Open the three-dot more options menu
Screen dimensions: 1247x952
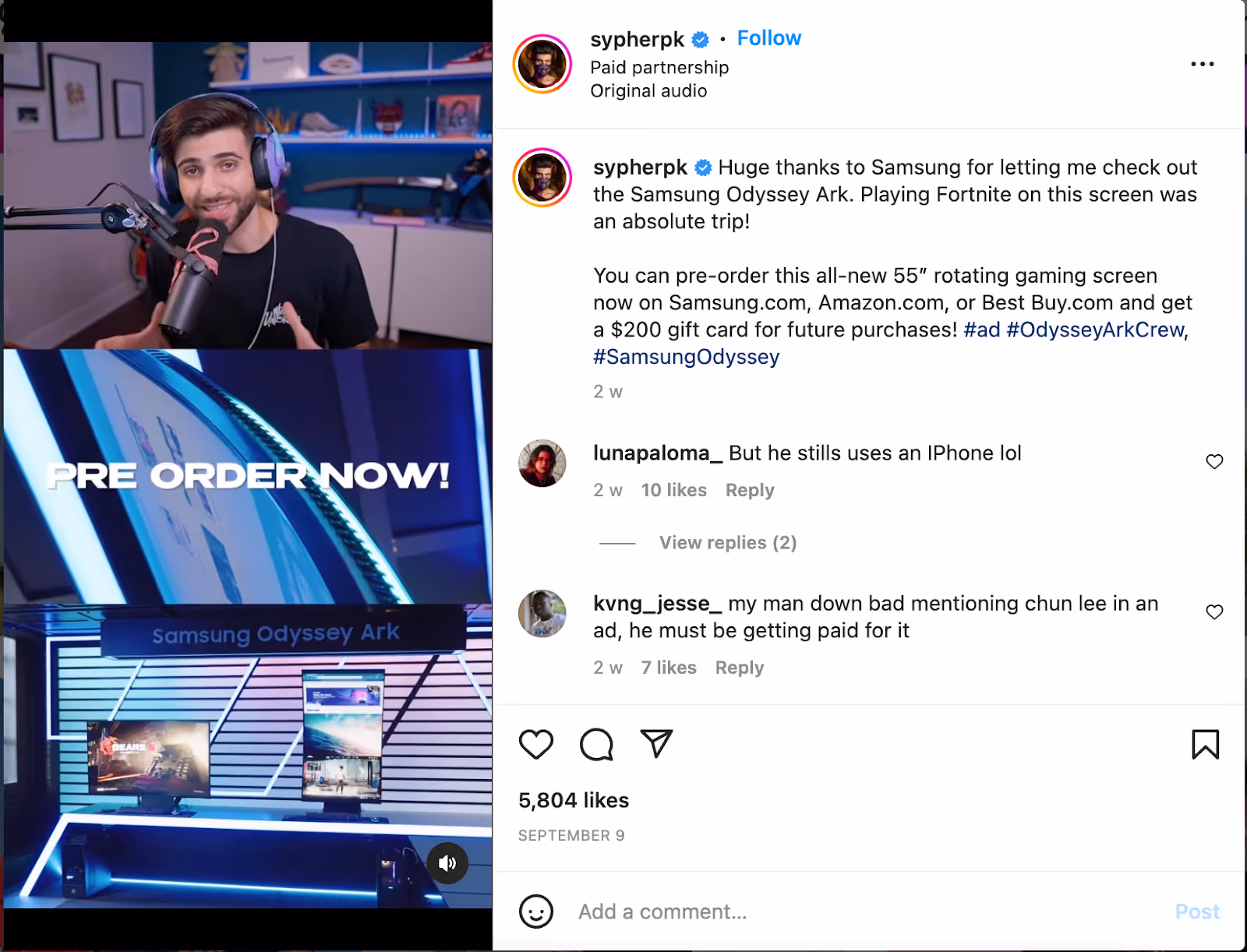click(1203, 64)
